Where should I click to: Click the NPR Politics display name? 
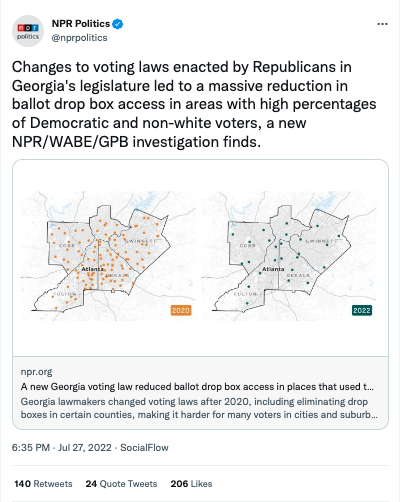click(81, 24)
